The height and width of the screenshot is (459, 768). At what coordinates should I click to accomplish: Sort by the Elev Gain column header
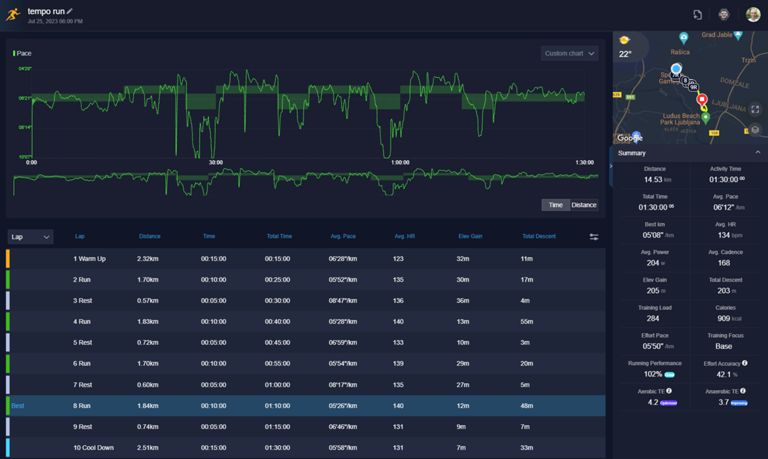470,237
